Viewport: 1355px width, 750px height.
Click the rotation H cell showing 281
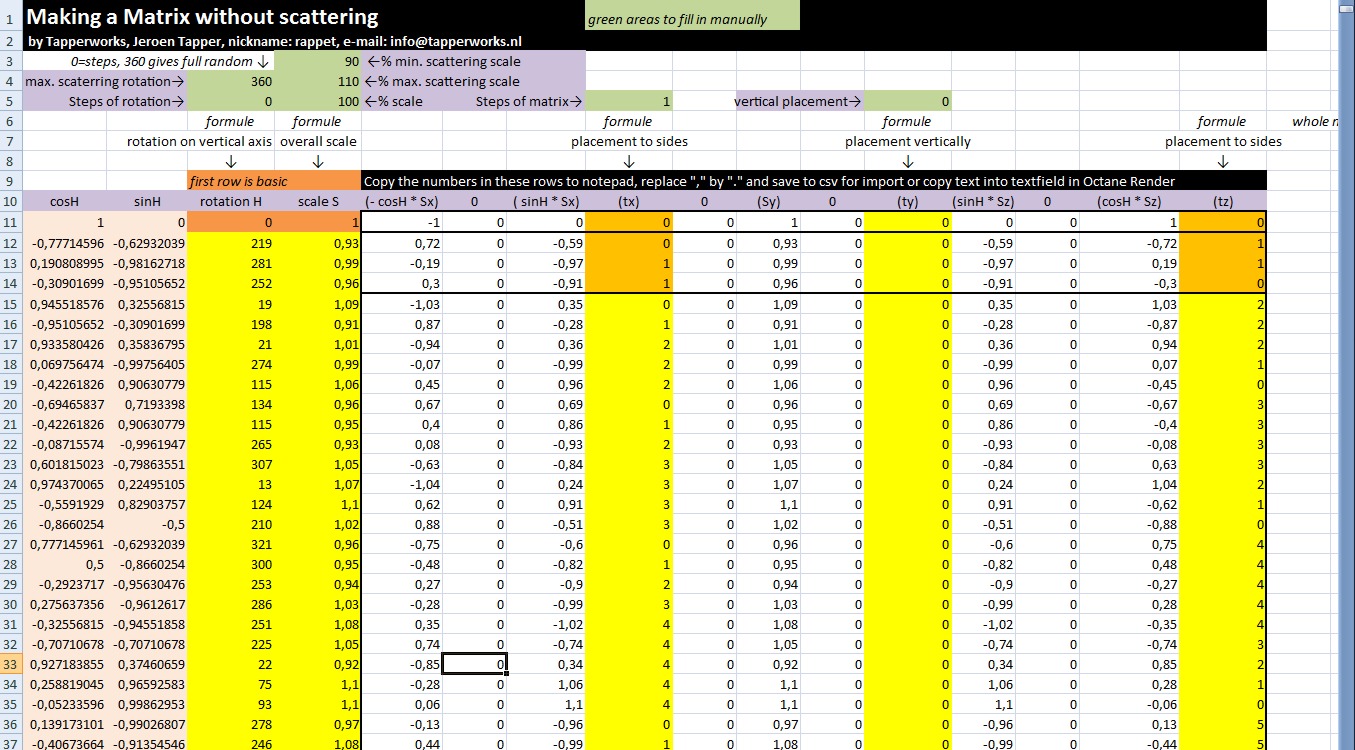coord(230,264)
